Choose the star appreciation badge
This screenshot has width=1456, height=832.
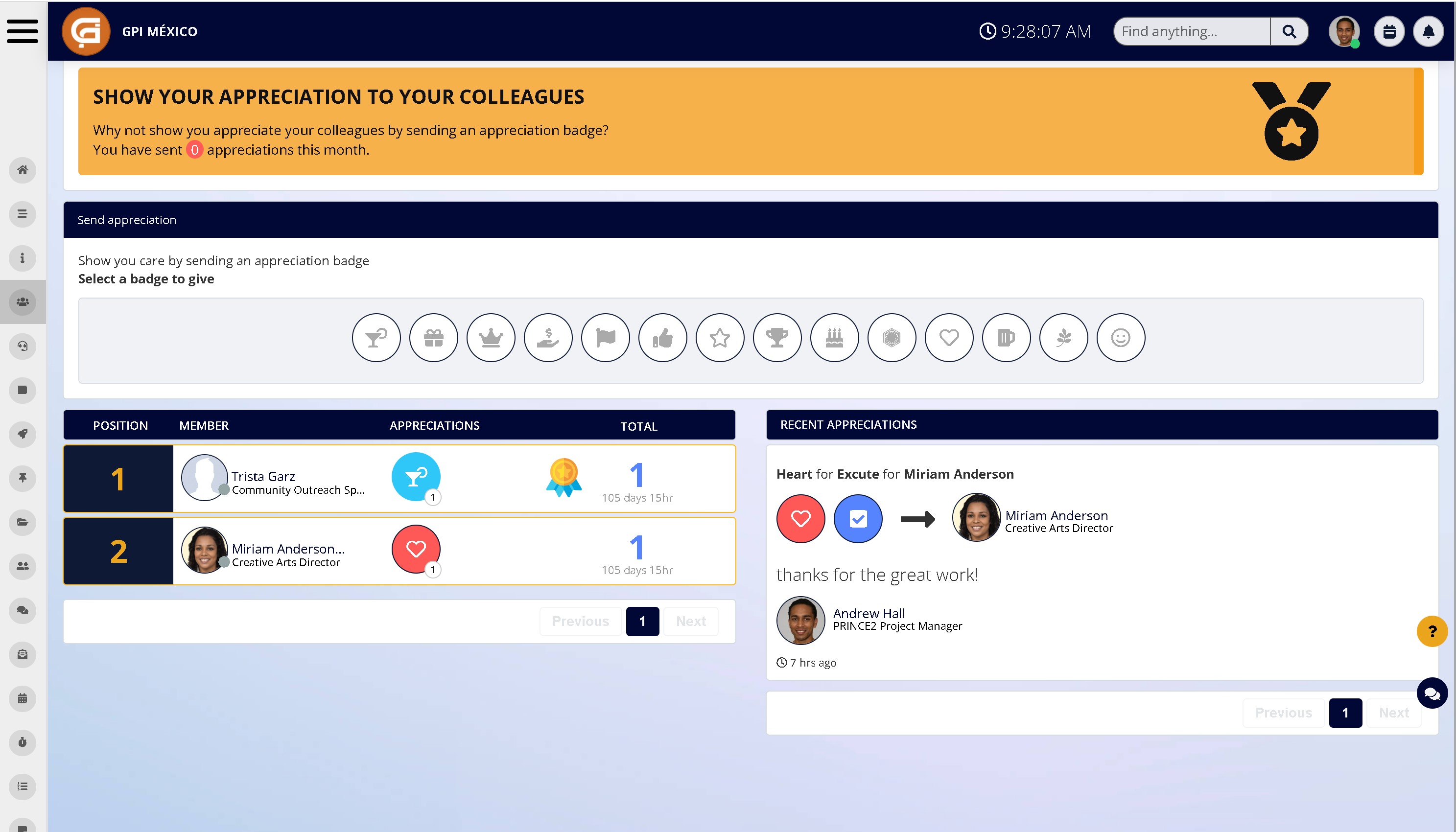pyautogui.click(x=719, y=338)
